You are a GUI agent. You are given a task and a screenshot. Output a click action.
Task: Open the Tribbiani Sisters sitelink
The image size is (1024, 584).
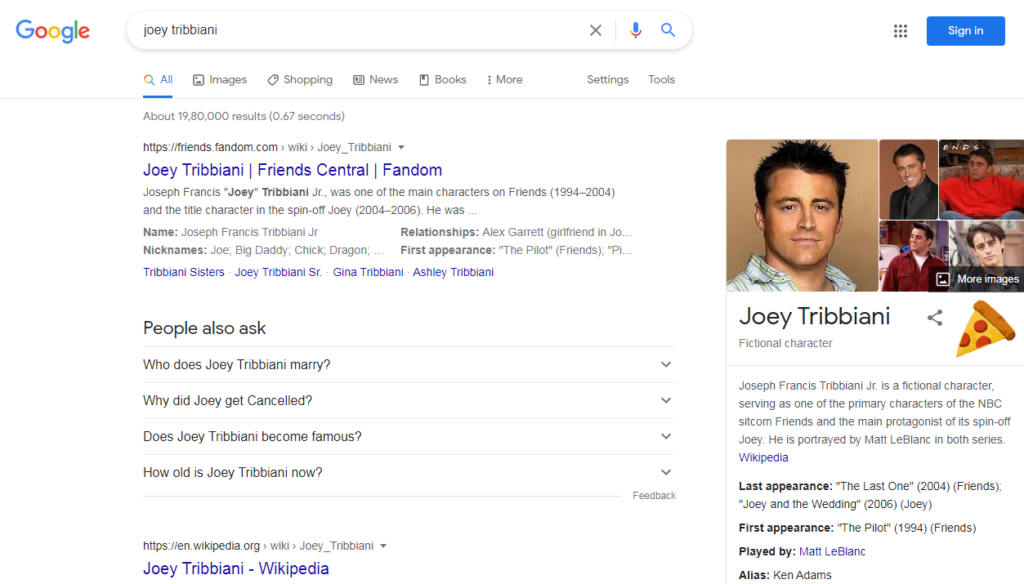[x=184, y=272]
